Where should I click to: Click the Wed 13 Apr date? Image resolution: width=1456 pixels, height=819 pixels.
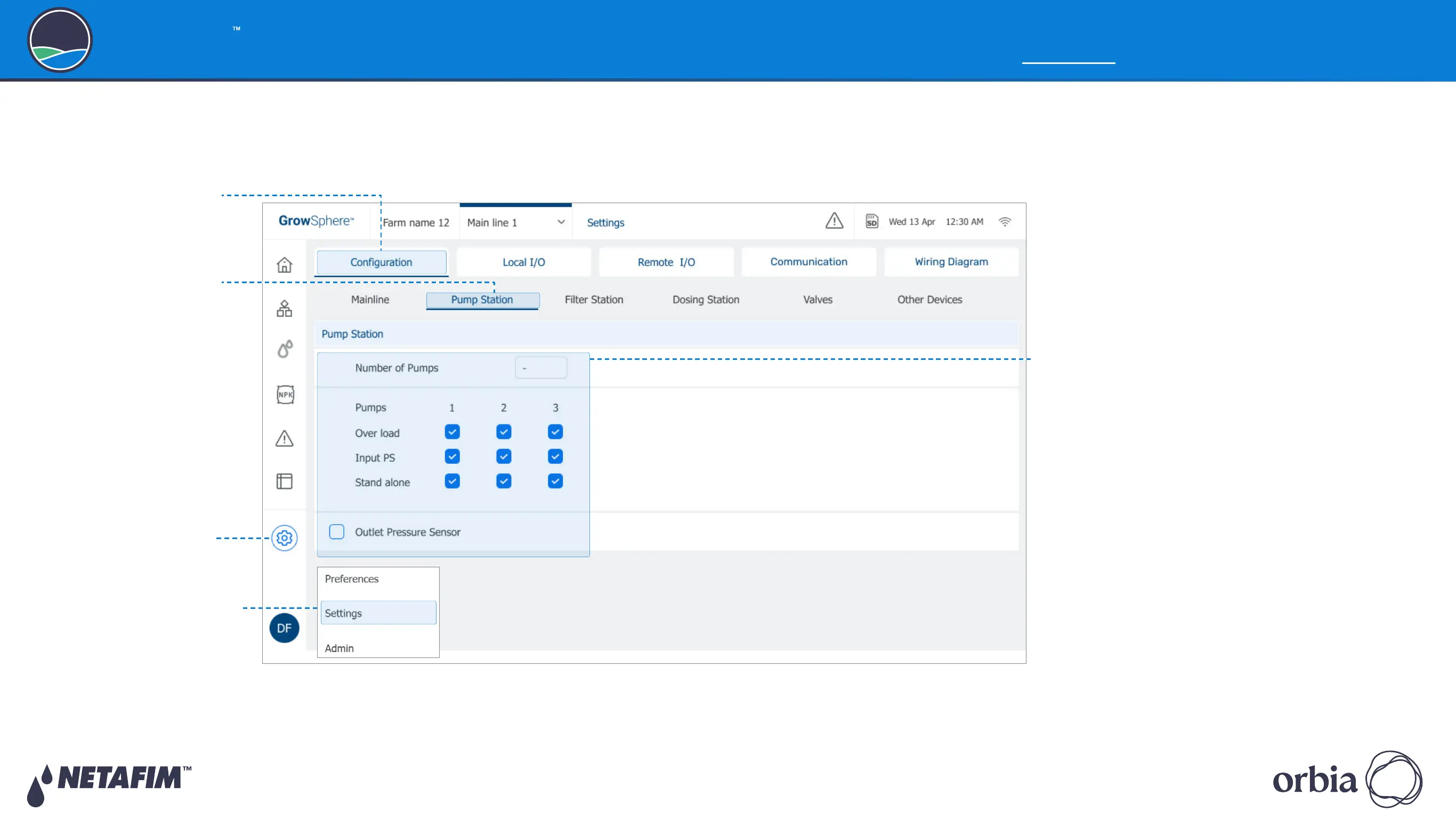912,222
